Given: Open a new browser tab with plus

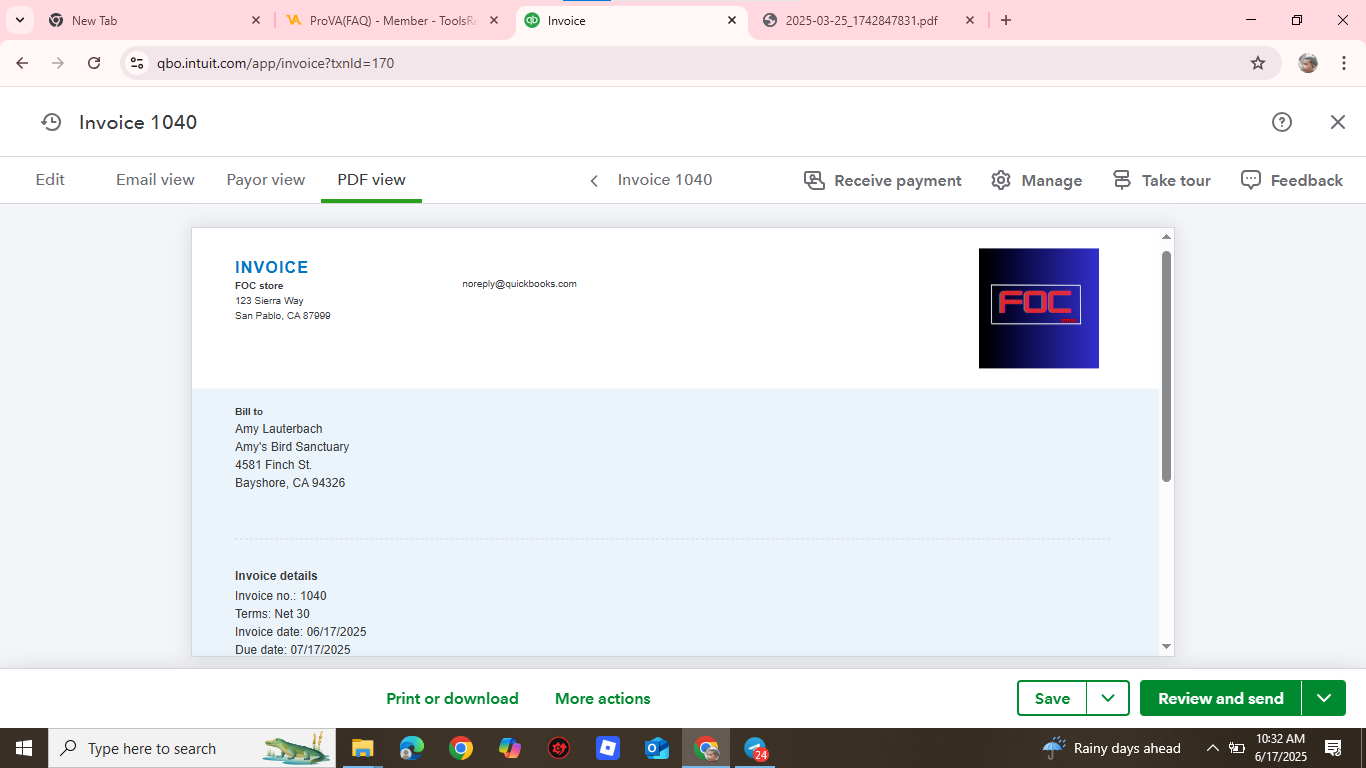Looking at the screenshot, I should click(1006, 20).
